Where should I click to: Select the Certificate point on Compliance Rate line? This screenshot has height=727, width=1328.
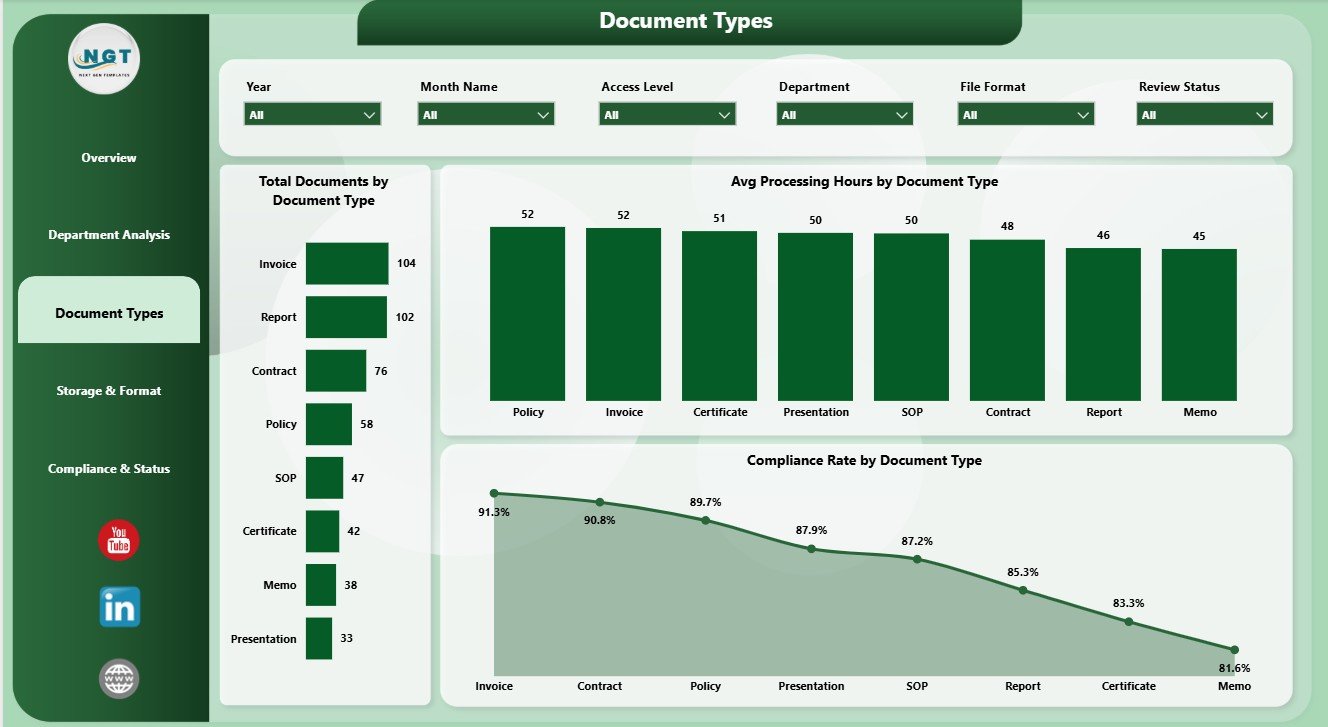coord(1129,622)
